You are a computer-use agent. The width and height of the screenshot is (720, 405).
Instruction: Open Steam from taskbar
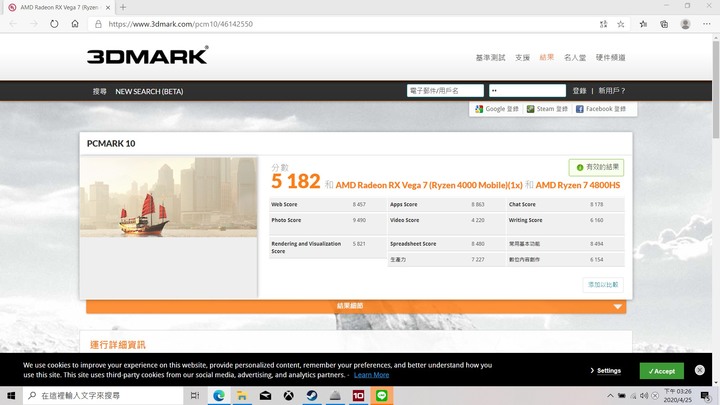point(312,395)
